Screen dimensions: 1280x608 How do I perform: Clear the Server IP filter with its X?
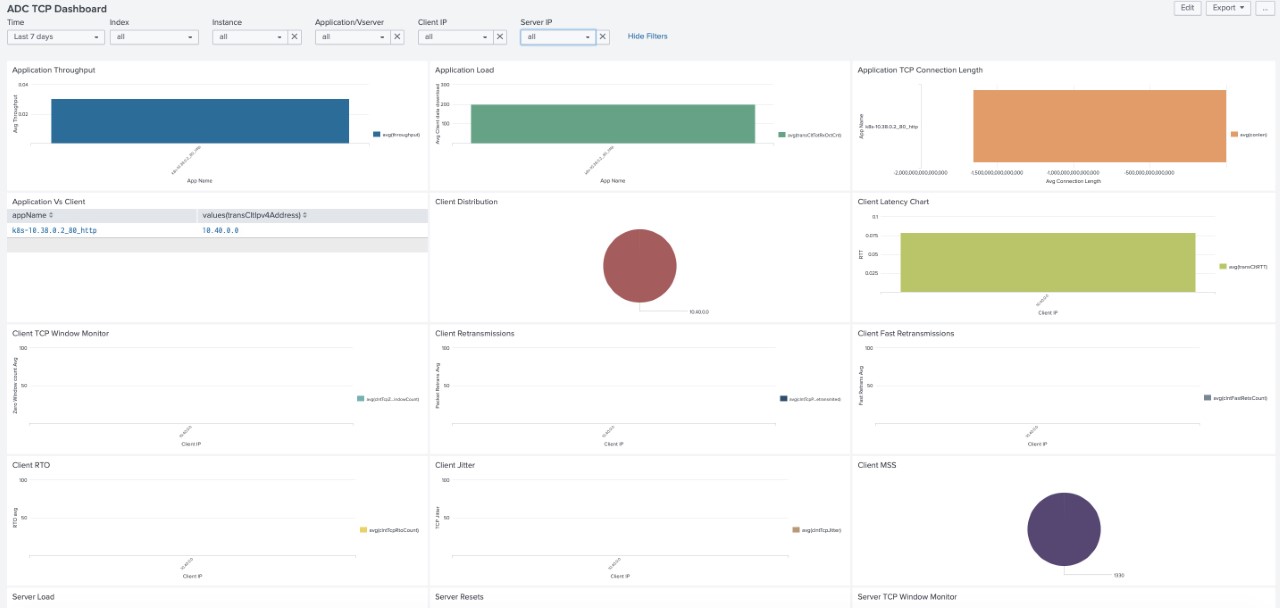pos(603,37)
